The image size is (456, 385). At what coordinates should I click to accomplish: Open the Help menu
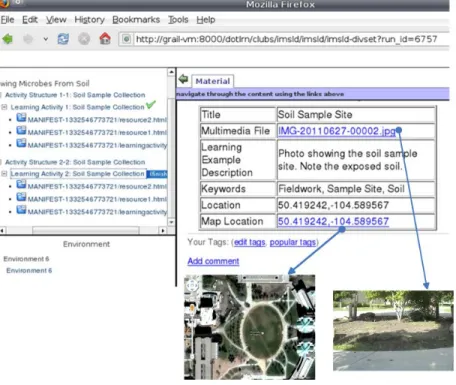point(206,20)
